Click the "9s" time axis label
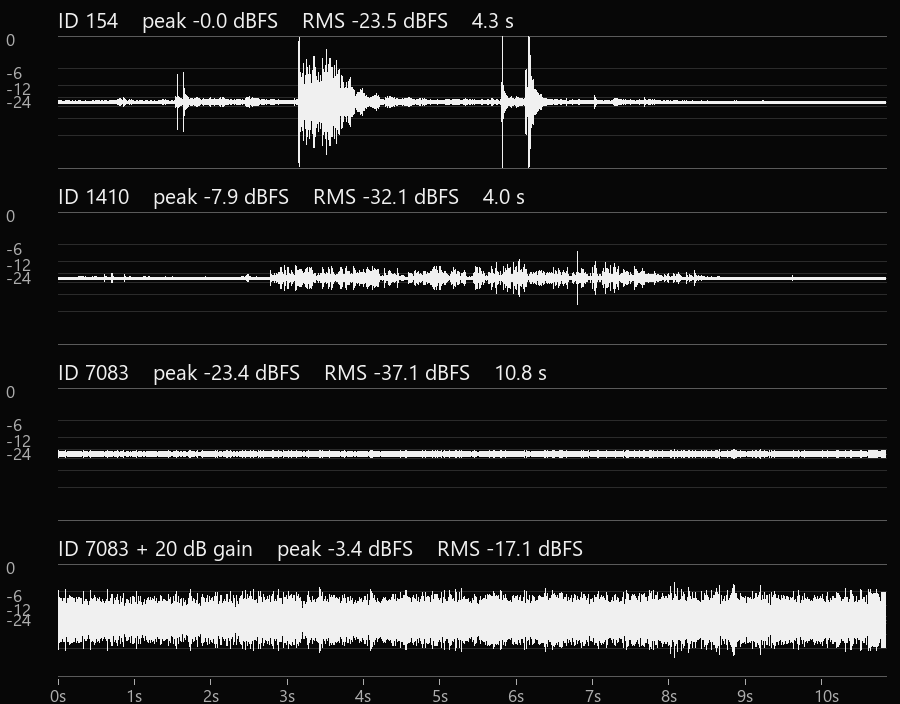 tap(745, 696)
